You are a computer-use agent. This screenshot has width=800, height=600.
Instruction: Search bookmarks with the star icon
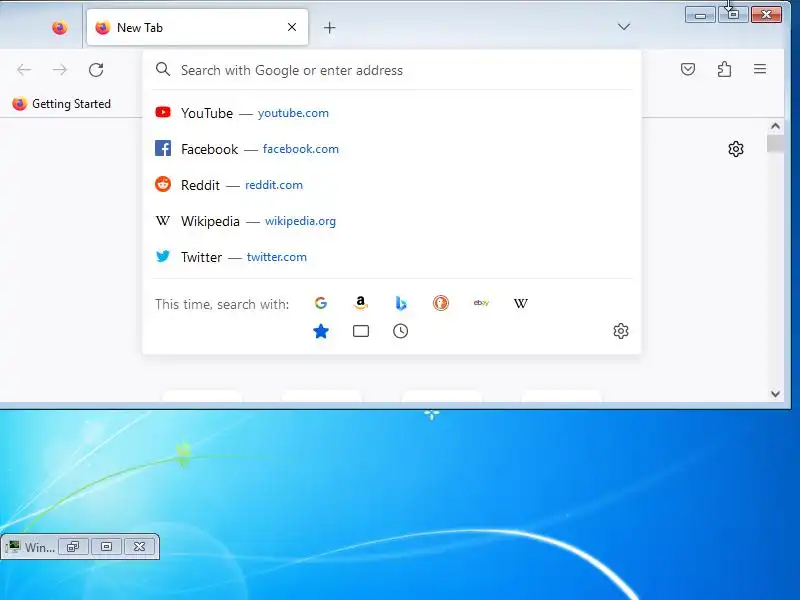pyautogui.click(x=321, y=331)
